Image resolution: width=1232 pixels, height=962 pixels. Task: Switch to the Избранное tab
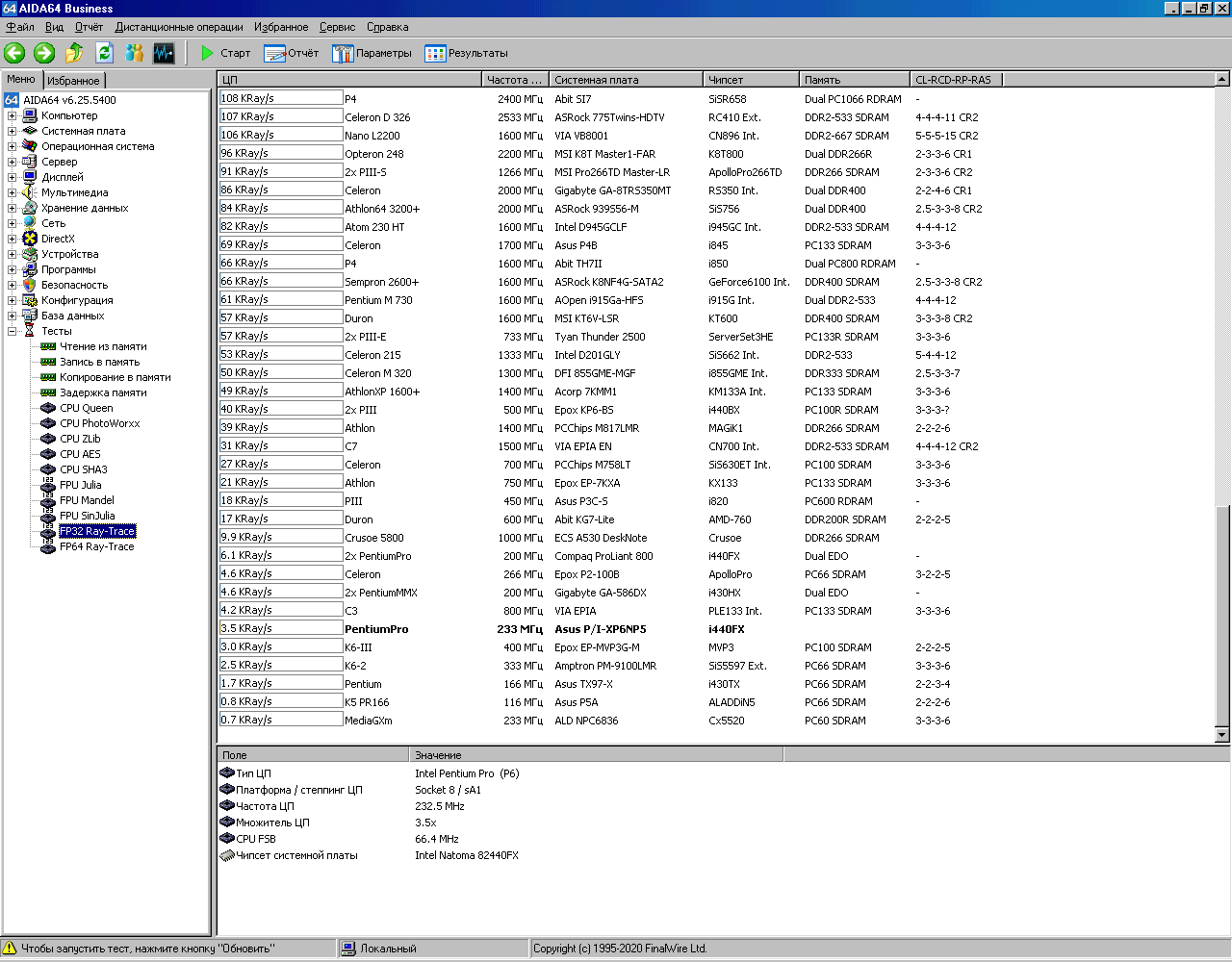coord(73,81)
